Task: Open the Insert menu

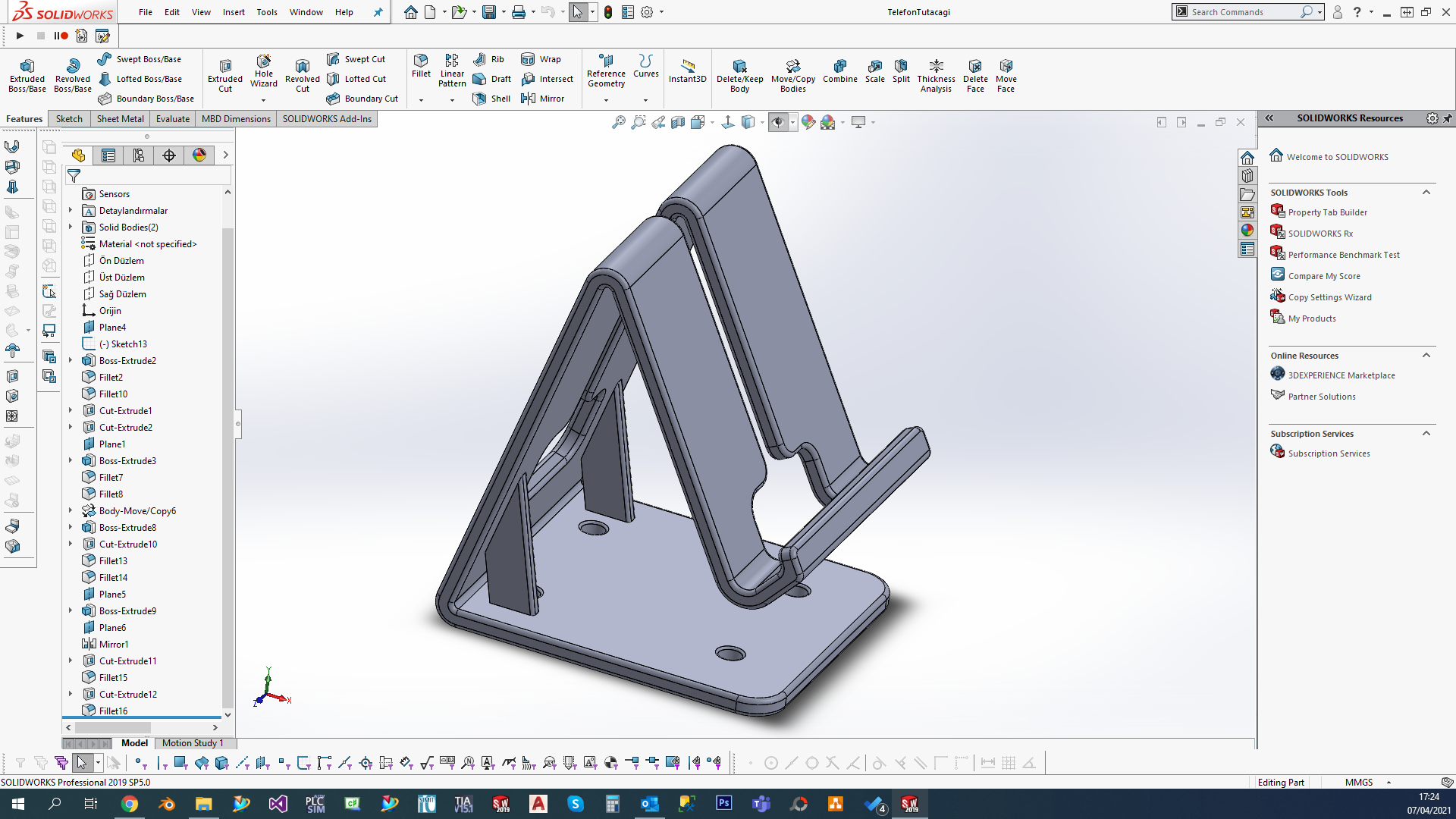Action: point(234,12)
